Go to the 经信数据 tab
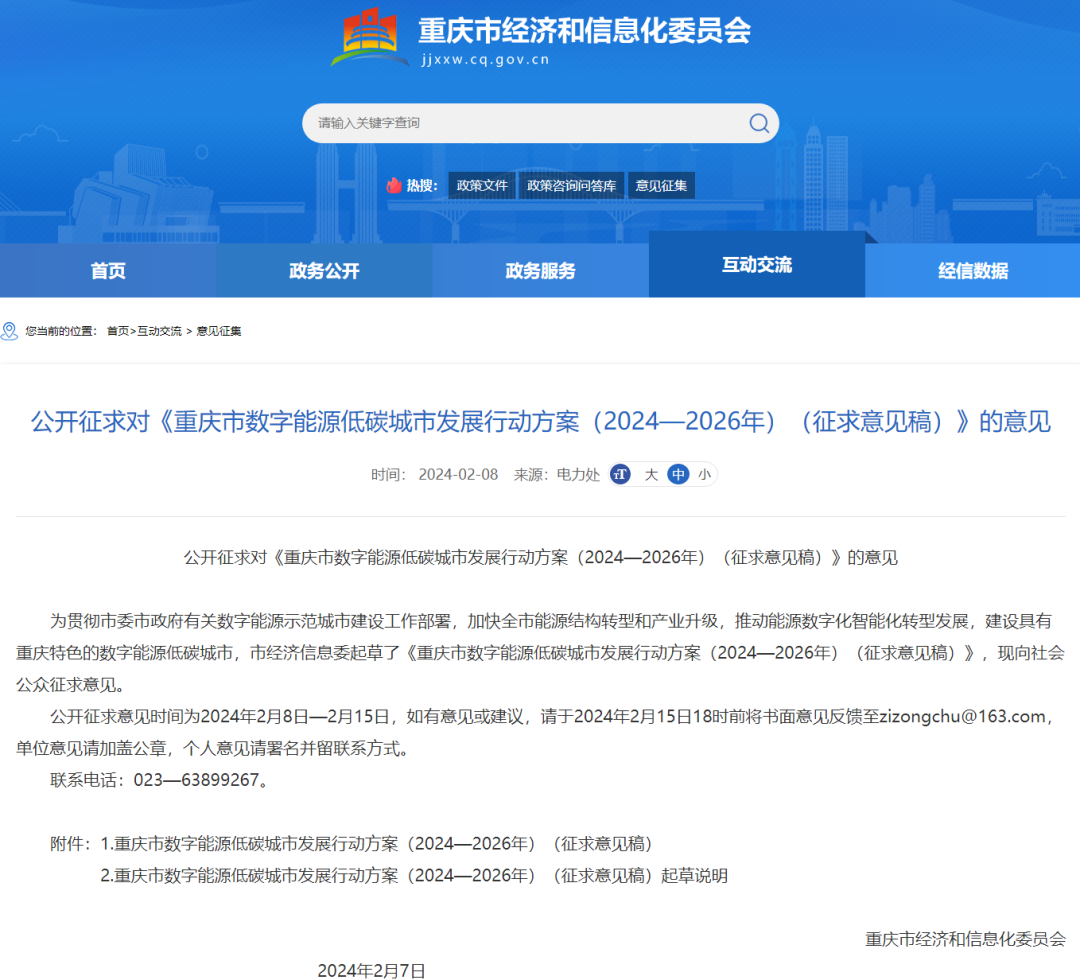The width and height of the screenshot is (1080, 980). 972,271
